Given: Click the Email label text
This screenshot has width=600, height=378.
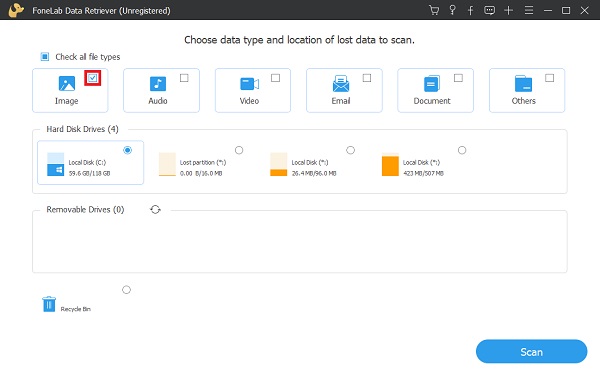Looking at the screenshot, I should pyautogui.click(x=341, y=101).
